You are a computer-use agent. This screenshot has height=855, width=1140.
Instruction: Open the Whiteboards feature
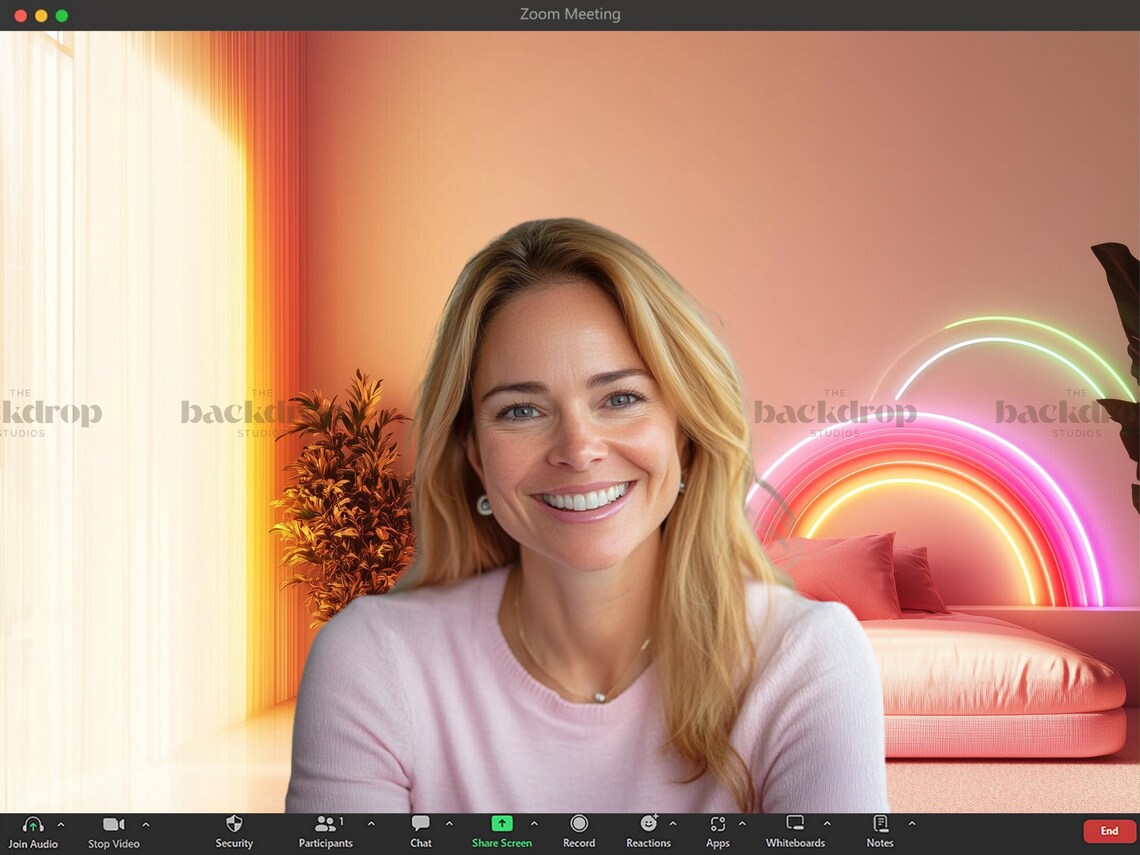click(x=795, y=825)
